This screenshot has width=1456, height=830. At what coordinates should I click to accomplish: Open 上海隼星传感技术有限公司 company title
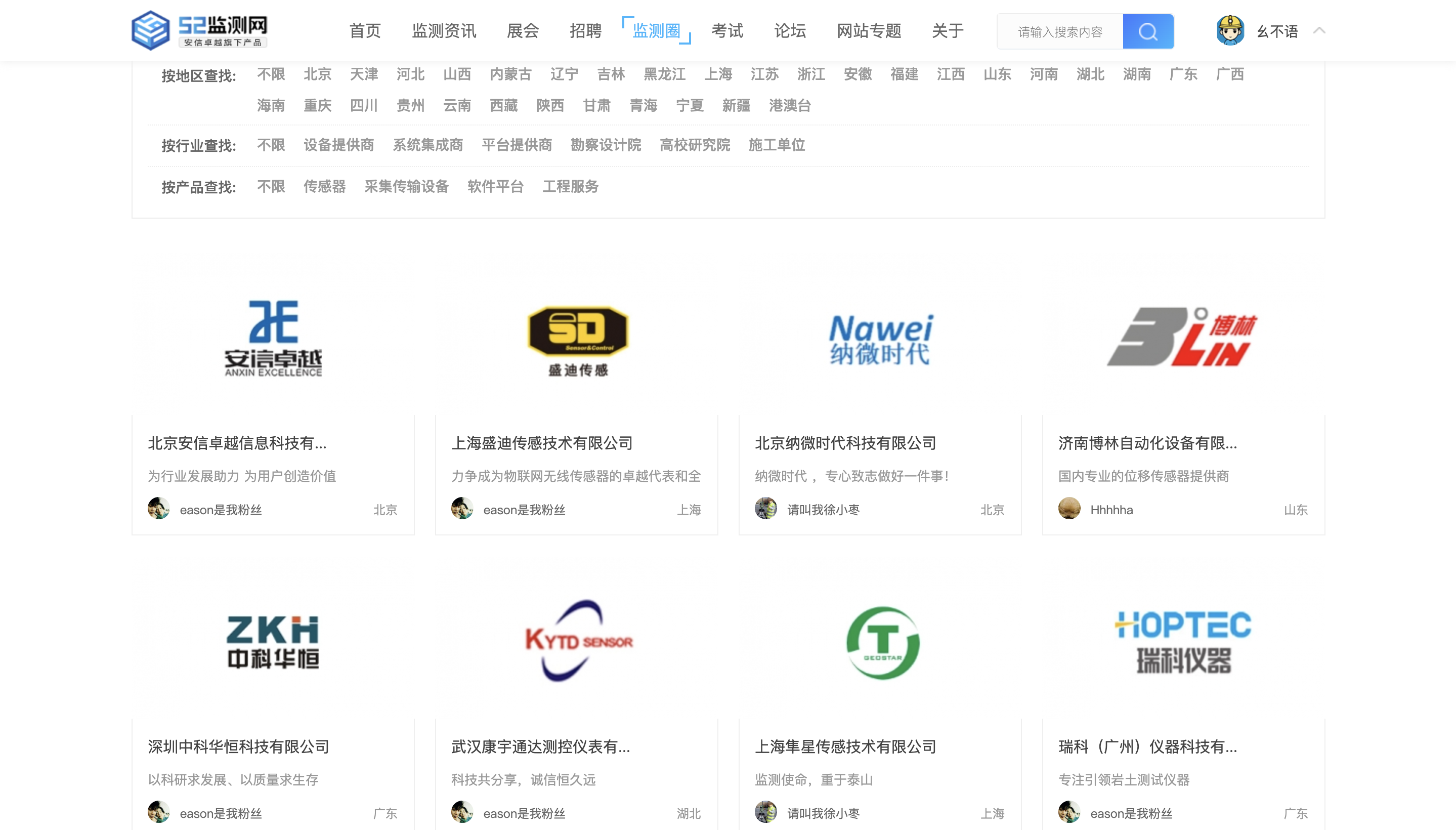coord(846,747)
